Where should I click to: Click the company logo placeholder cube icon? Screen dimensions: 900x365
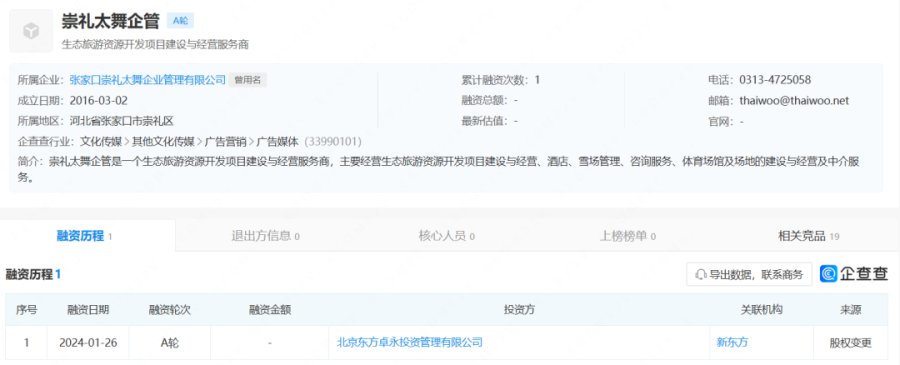(x=31, y=31)
